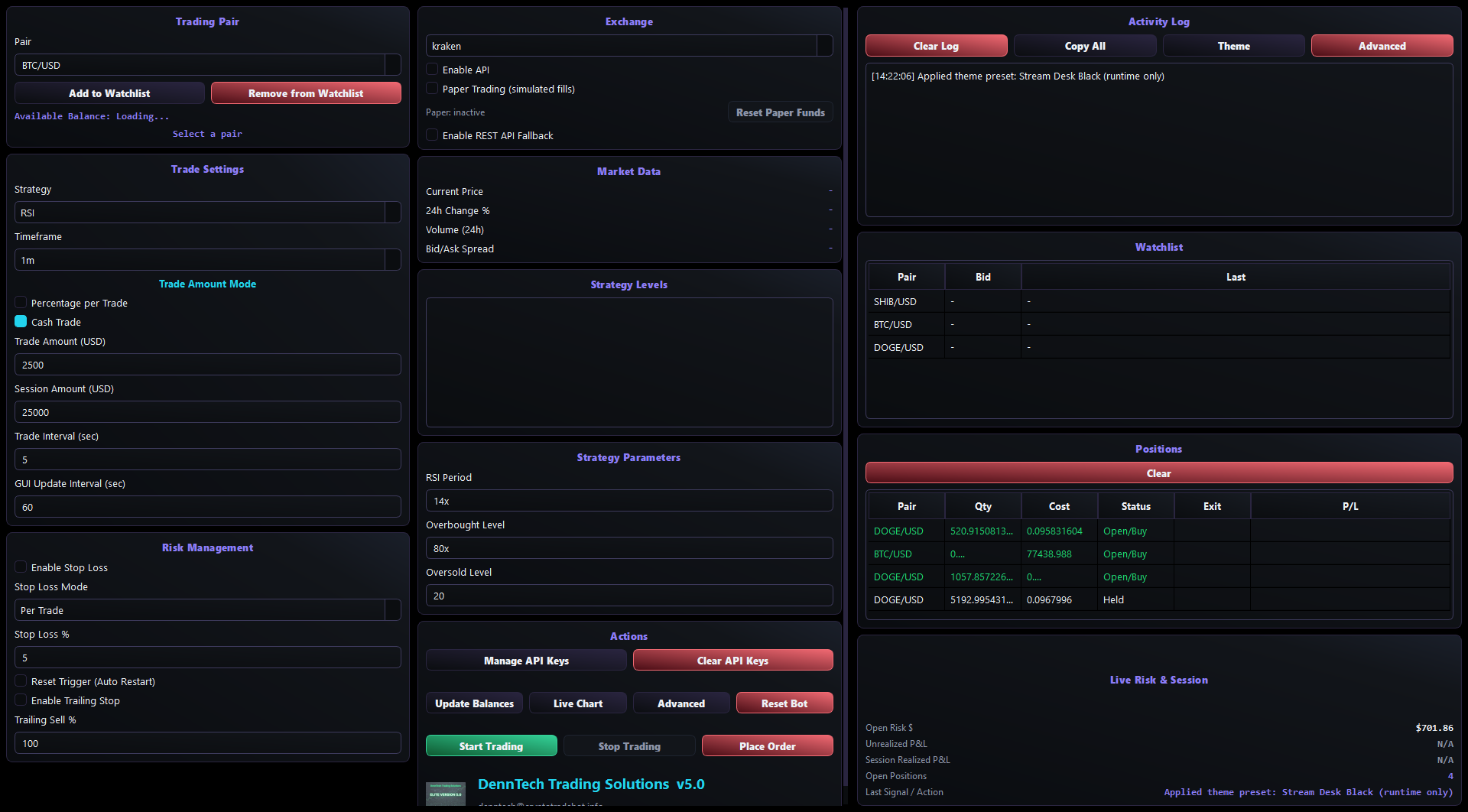Toggle Enable API checkbox
The height and width of the screenshot is (812, 1468).
(x=432, y=70)
